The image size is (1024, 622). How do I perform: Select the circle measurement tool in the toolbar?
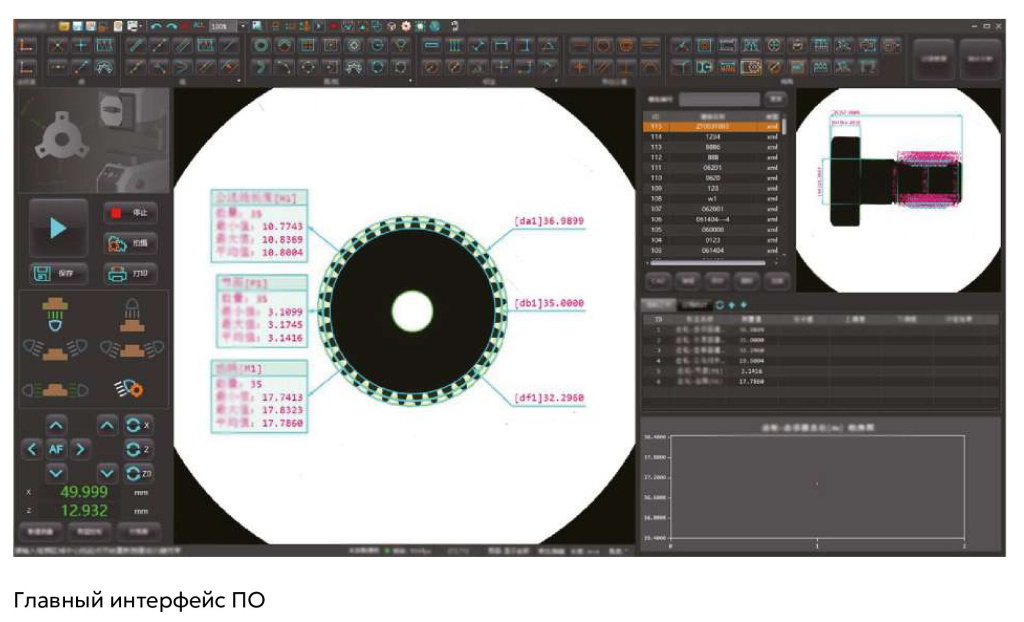click(x=261, y=46)
